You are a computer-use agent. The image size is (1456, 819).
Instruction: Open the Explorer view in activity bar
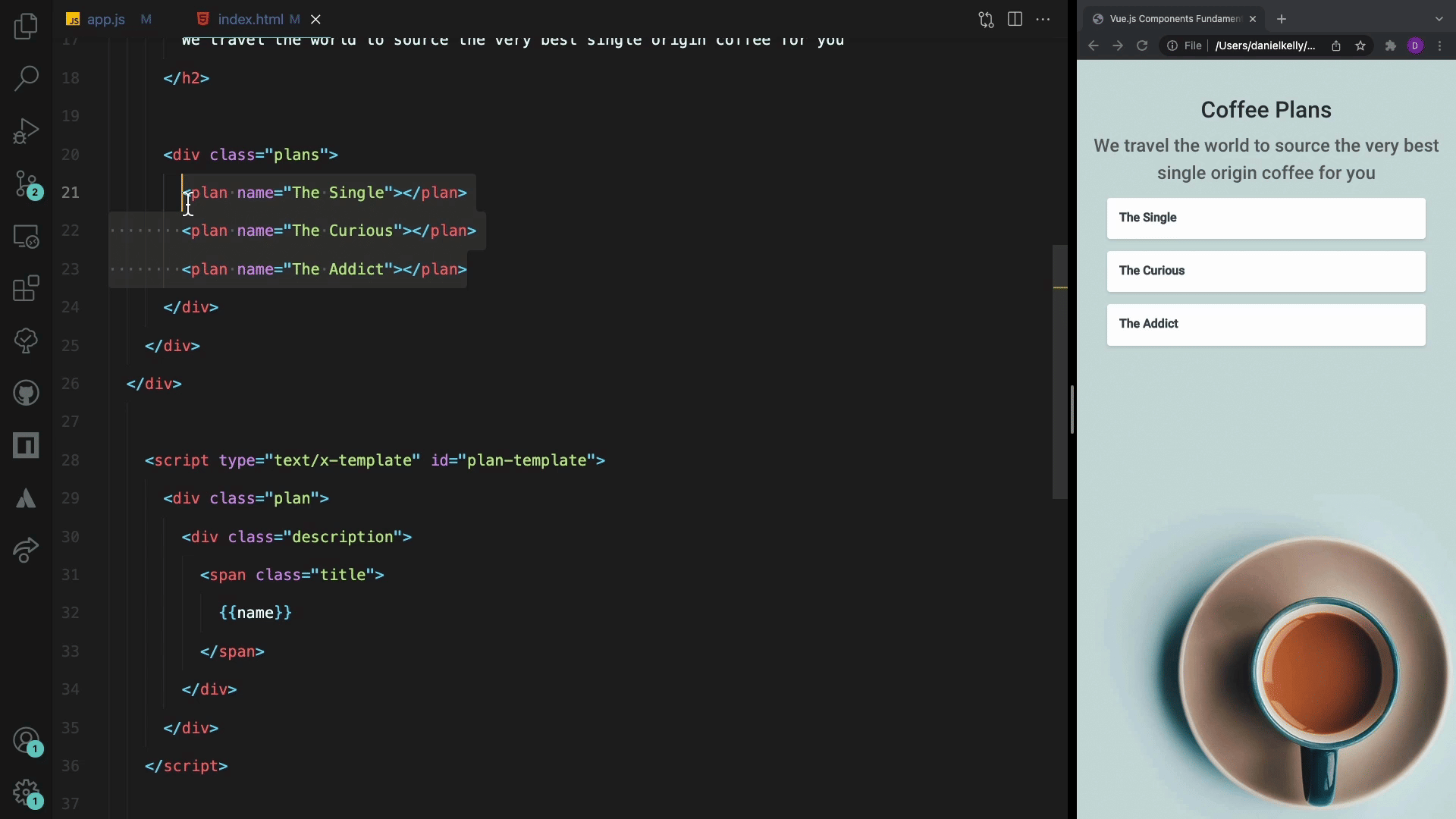[x=26, y=27]
